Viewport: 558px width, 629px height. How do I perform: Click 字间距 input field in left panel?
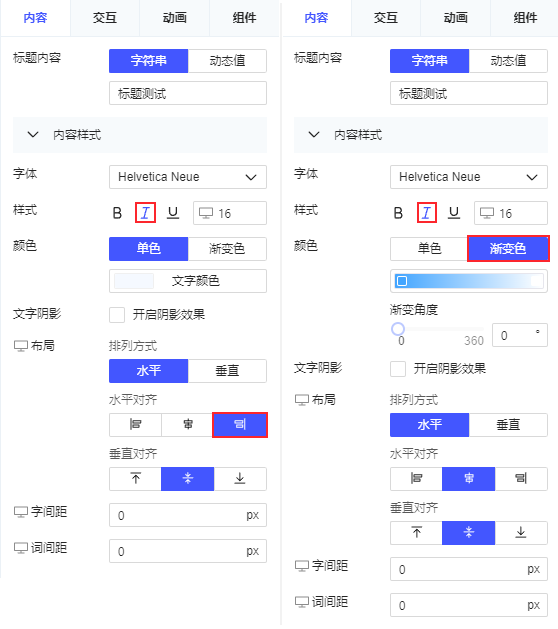point(188,515)
